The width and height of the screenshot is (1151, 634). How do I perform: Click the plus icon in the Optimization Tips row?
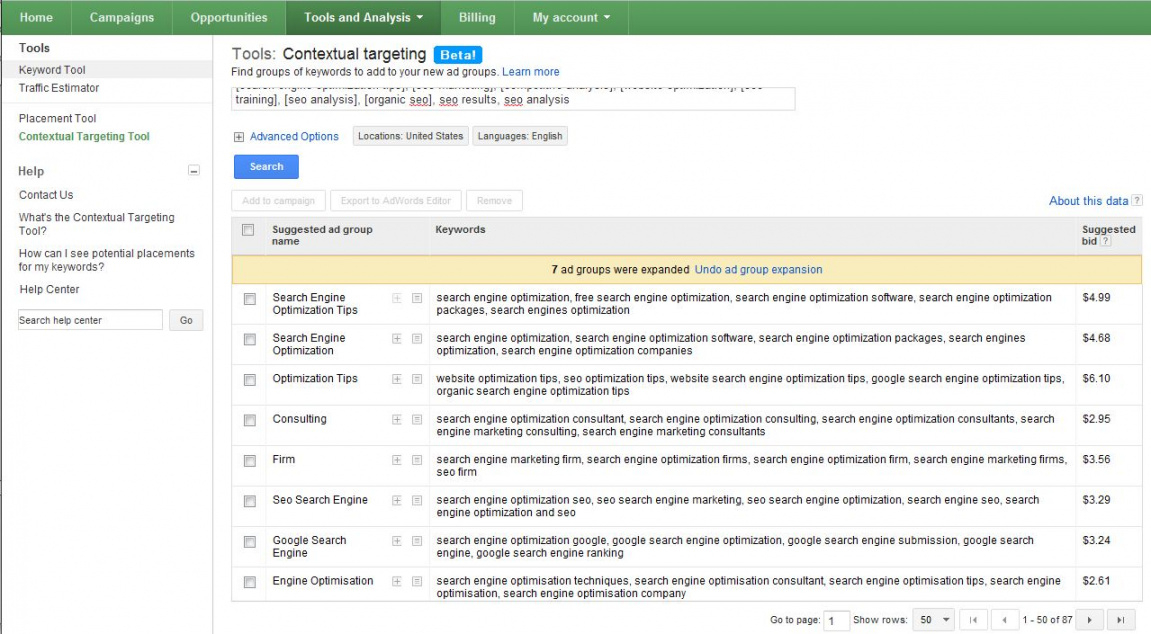point(397,380)
